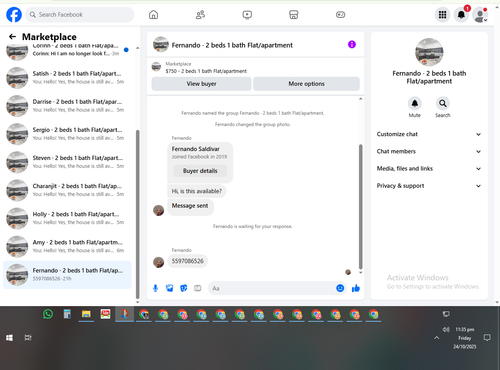Open Buyer details for Fernando Saldivar
Screen dimensions: 500x370
click(x=200, y=171)
